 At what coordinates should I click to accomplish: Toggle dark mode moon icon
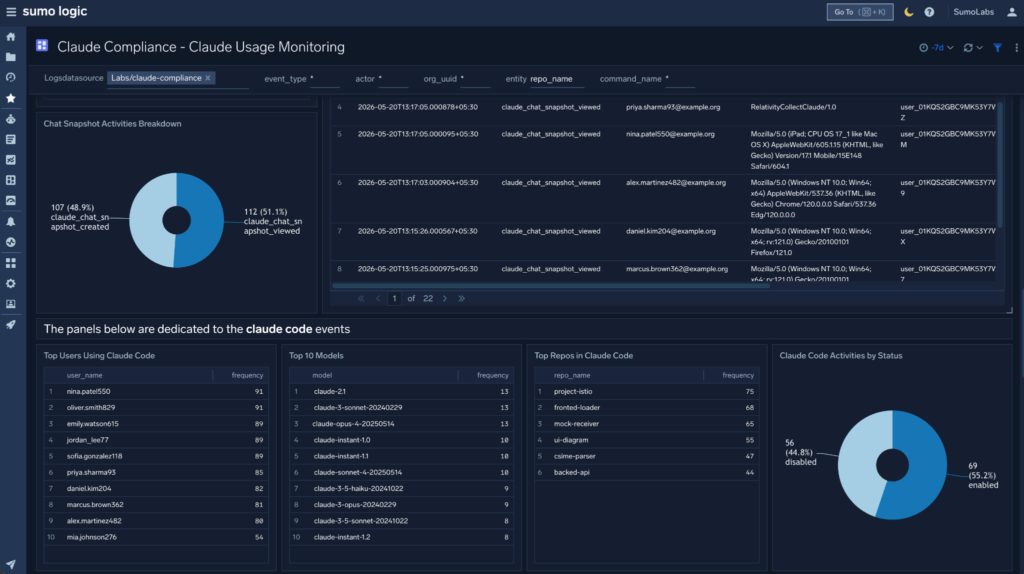tap(908, 12)
